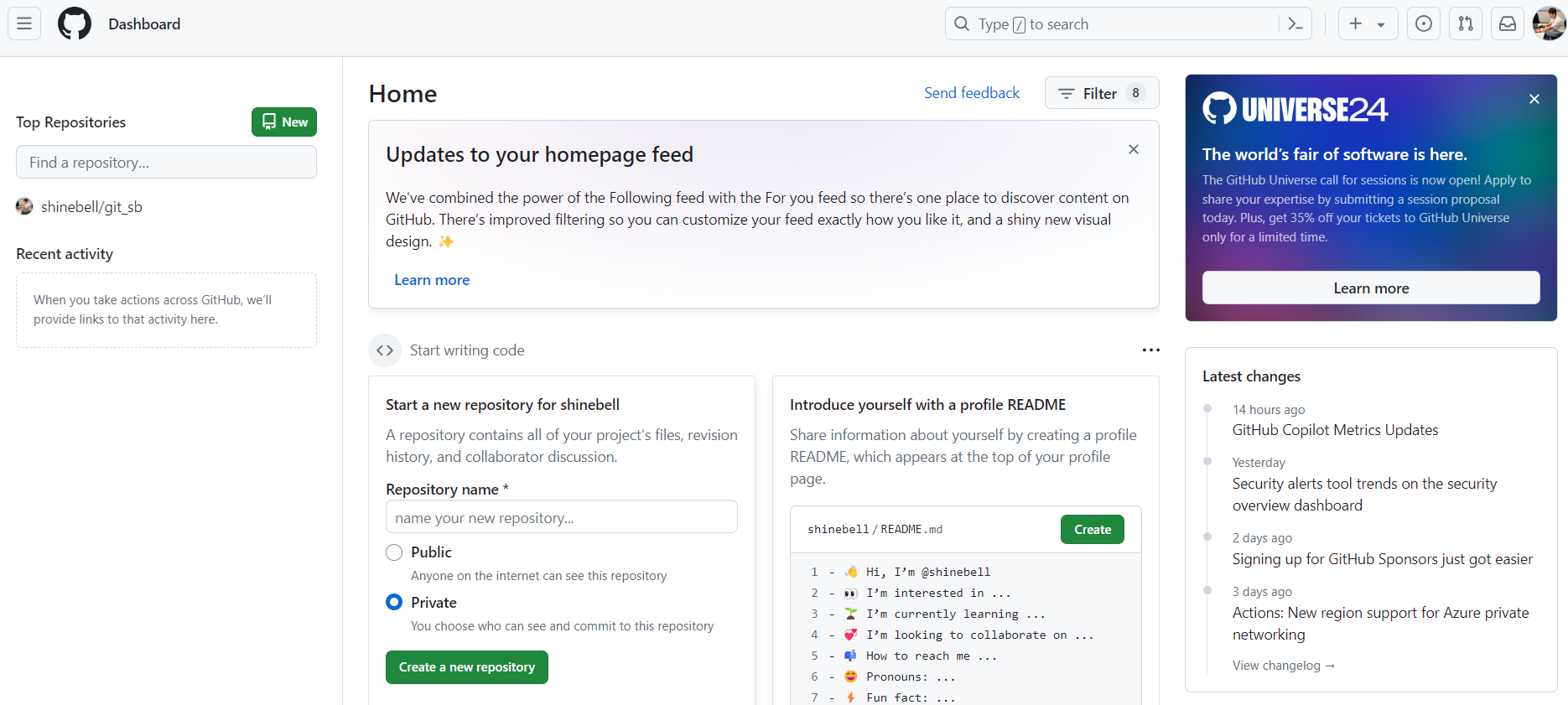Screen dimensions: 1568x705
Task: Open the Pull requests icon in header
Action: coord(1466,24)
